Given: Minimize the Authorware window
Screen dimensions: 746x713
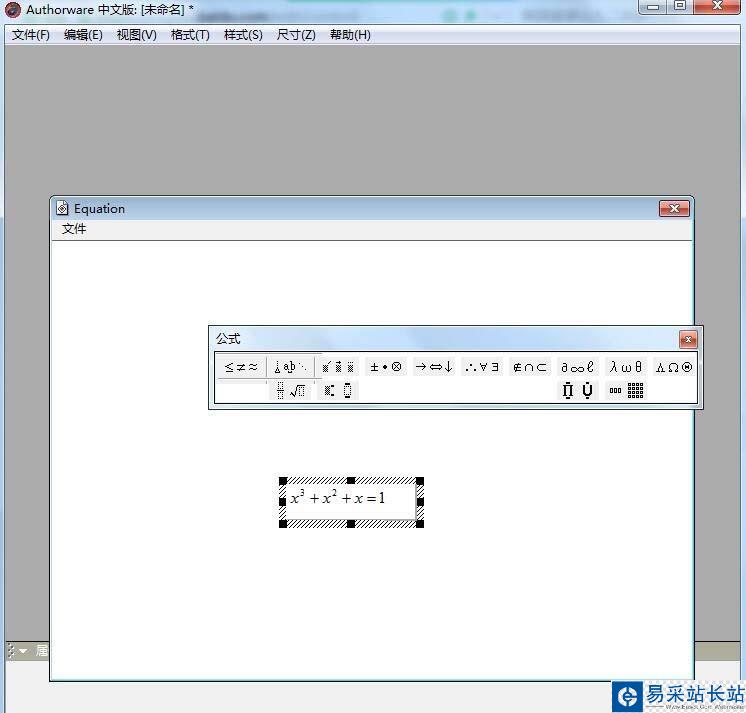Looking at the screenshot, I should click(653, 7).
